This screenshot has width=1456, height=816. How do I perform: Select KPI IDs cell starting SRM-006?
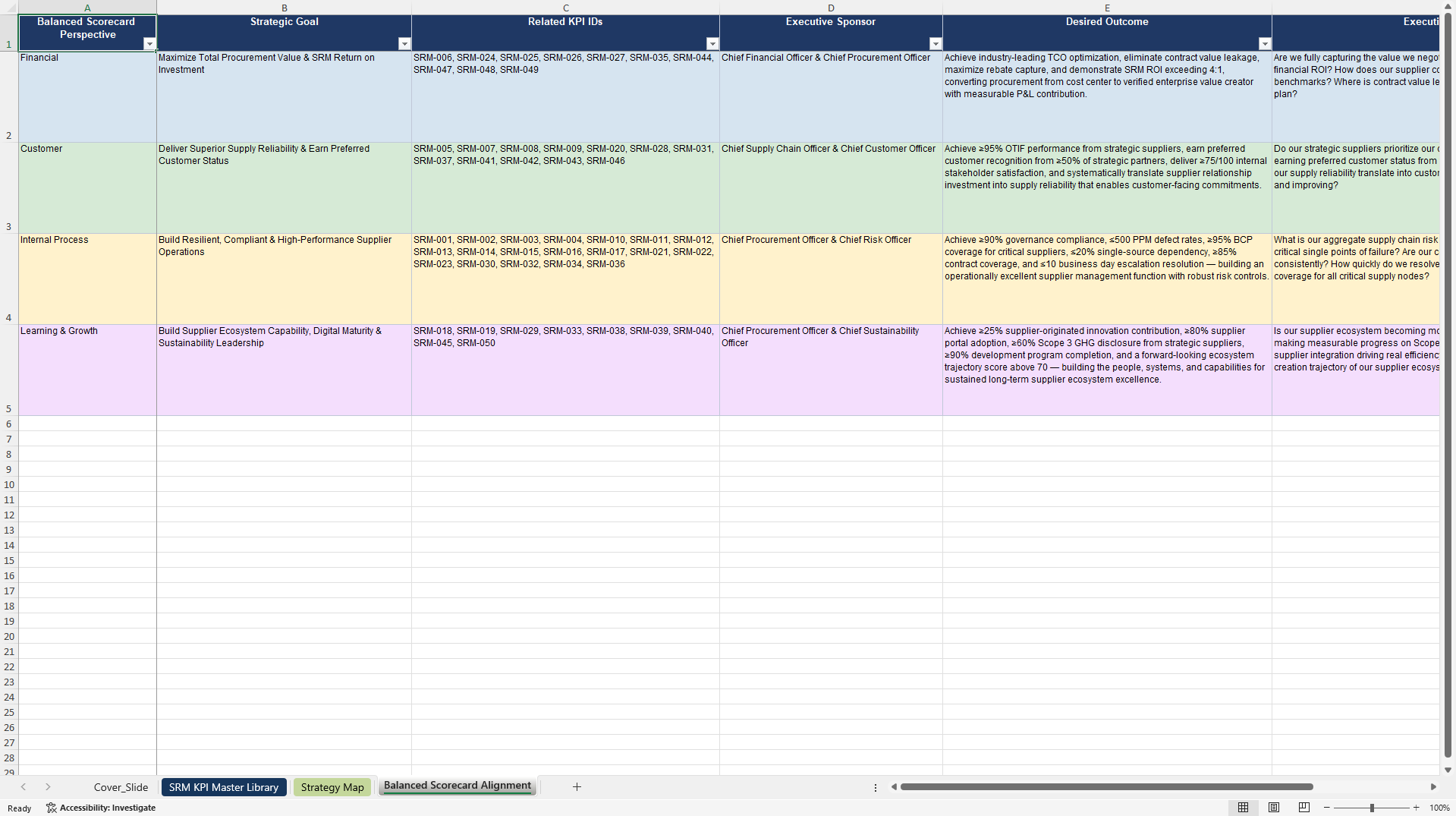click(x=565, y=97)
